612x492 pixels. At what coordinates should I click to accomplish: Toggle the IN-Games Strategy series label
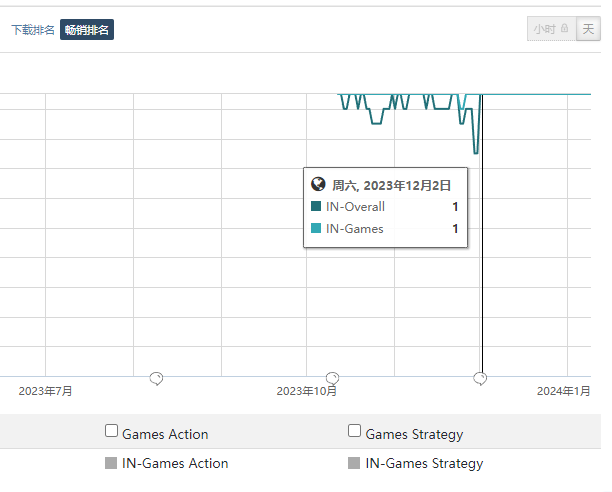(424, 464)
